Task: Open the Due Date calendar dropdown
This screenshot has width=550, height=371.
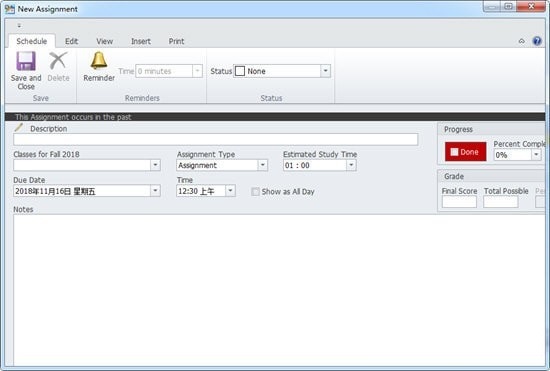Action: tap(155, 191)
